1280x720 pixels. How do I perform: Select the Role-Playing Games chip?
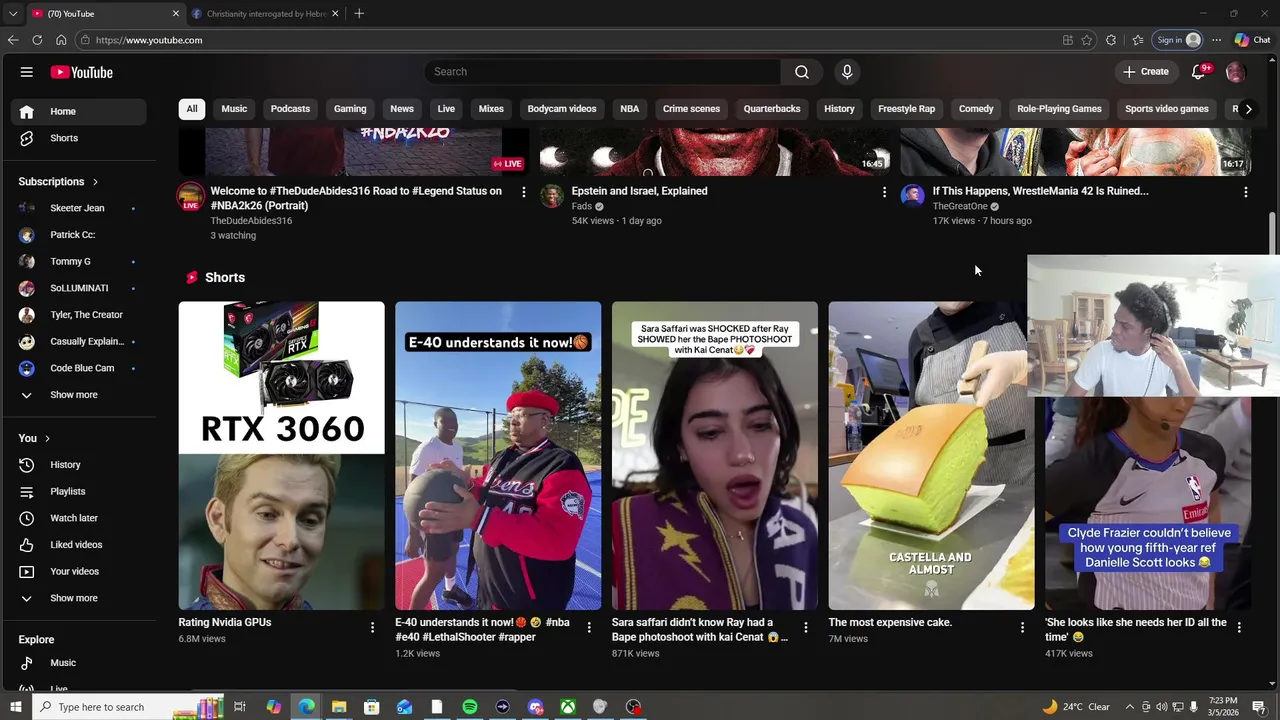[x=1059, y=109]
